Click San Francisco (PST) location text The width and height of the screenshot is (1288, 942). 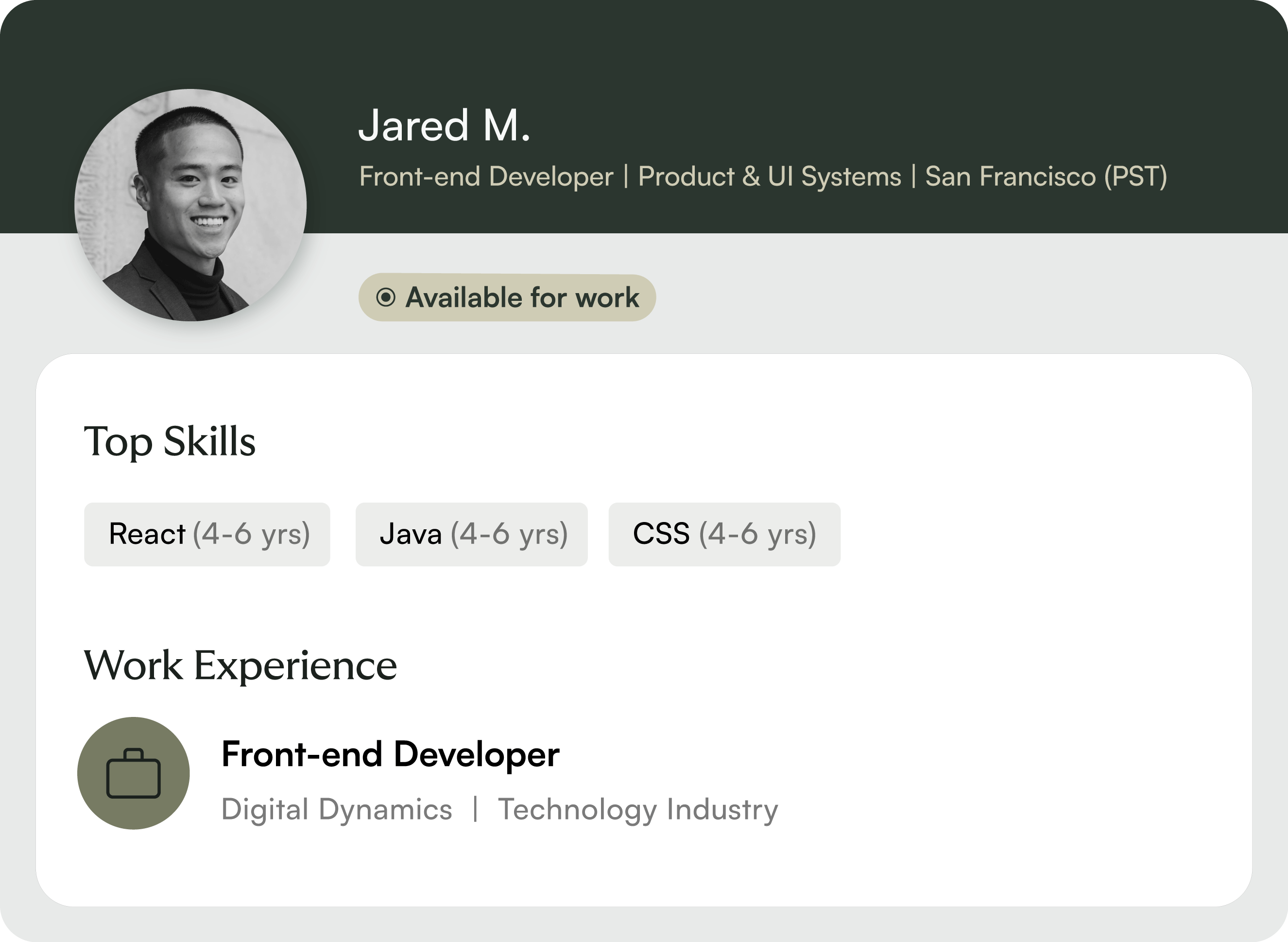point(1046,176)
